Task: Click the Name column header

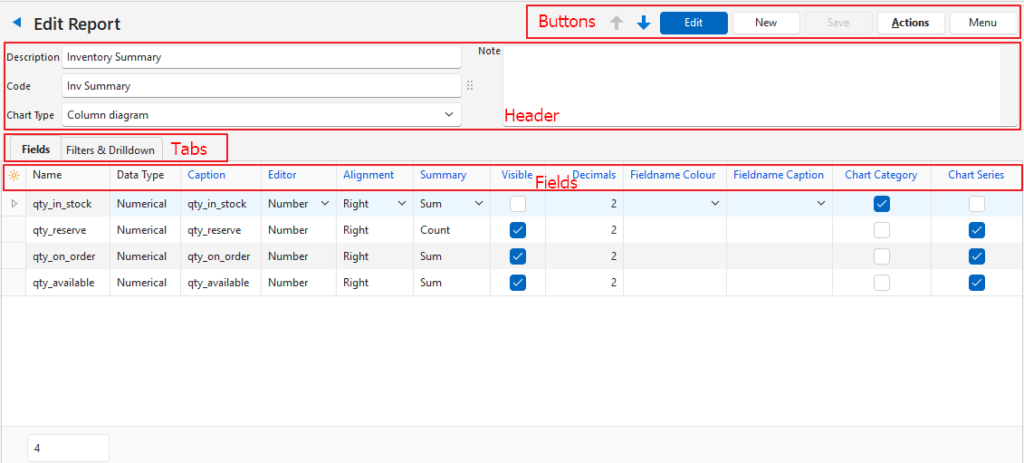Action: [67, 175]
